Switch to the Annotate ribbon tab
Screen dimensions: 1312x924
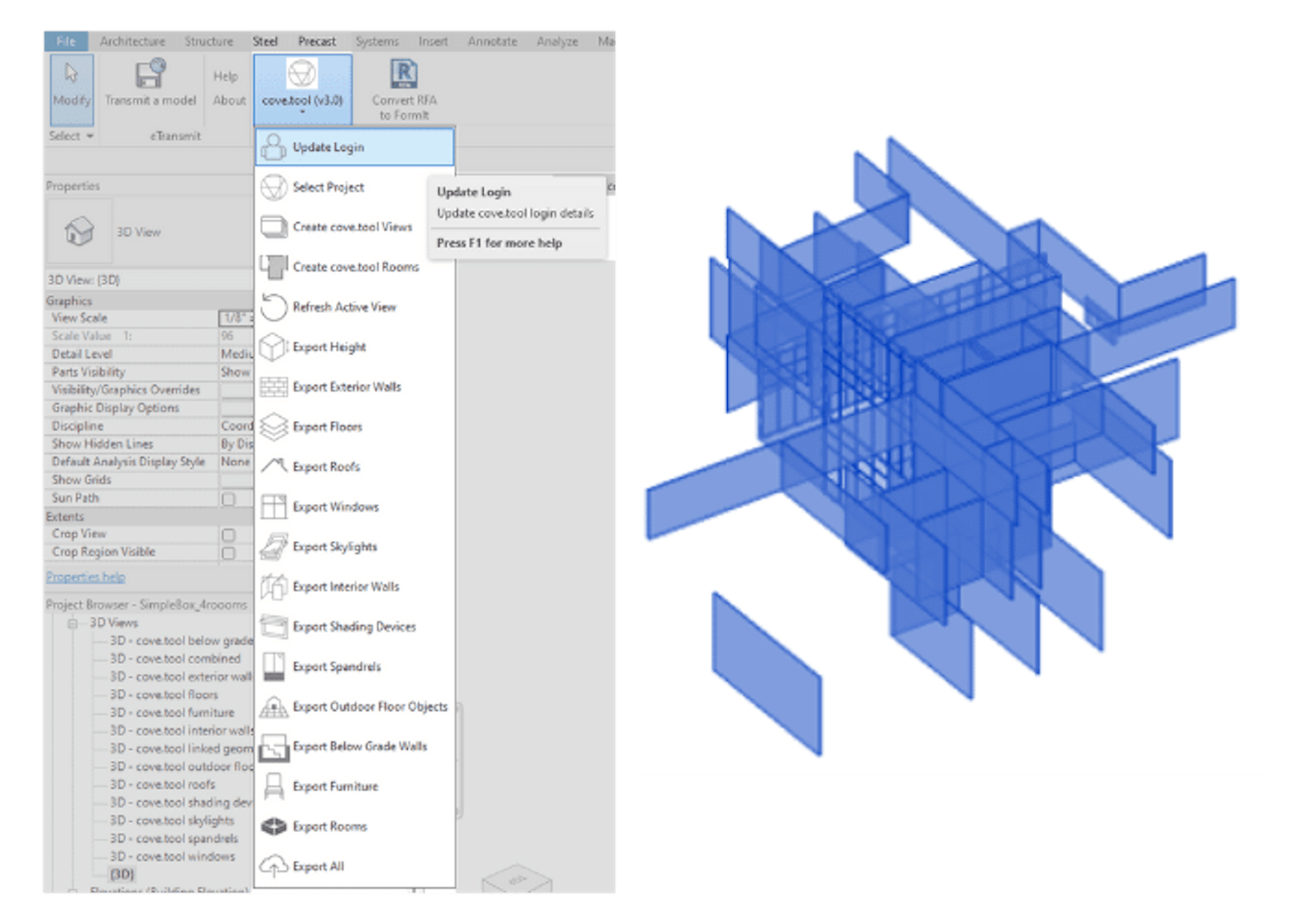(493, 41)
